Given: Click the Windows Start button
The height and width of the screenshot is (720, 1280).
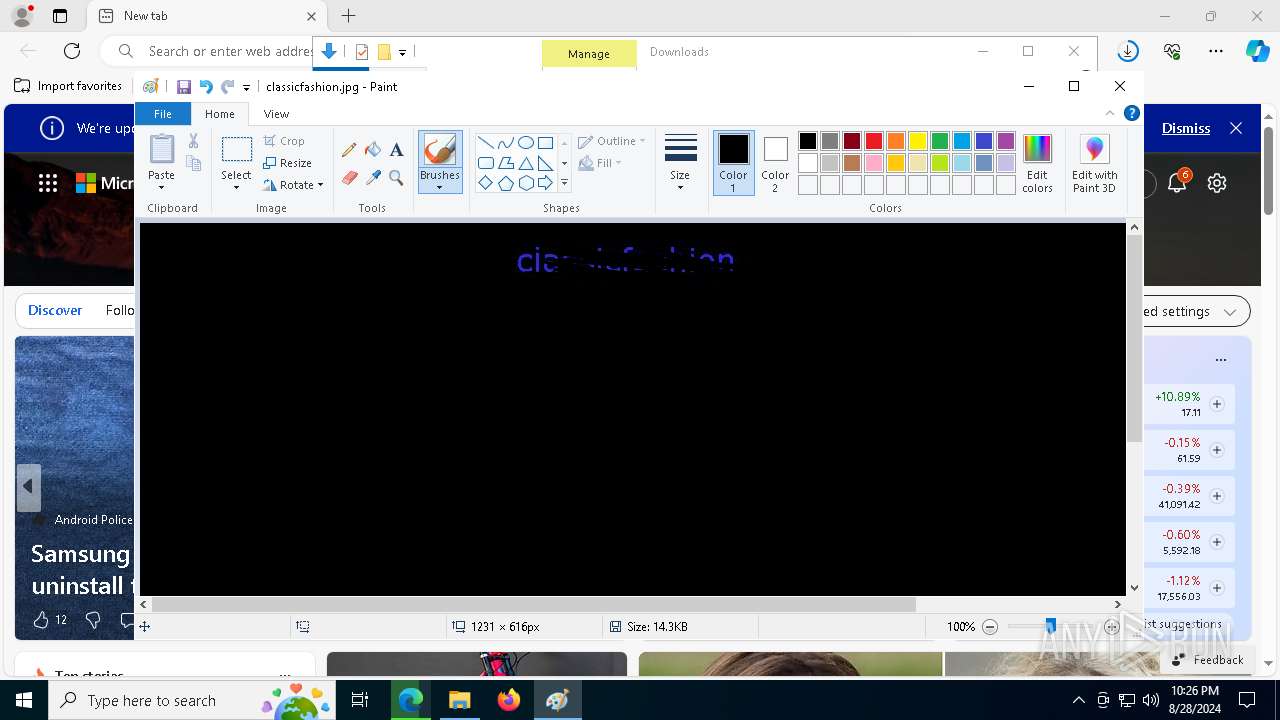Looking at the screenshot, I should 24,700.
